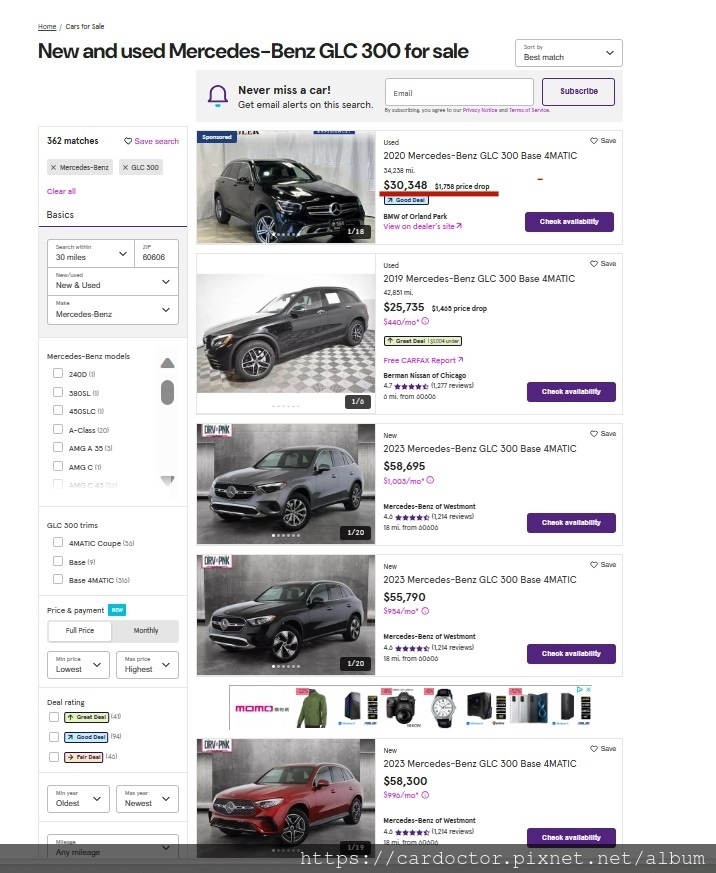Viewport: 716px width, 873px height.
Task: Open the black 2020 GLC 300 photo
Action: click(x=286, y=187)
